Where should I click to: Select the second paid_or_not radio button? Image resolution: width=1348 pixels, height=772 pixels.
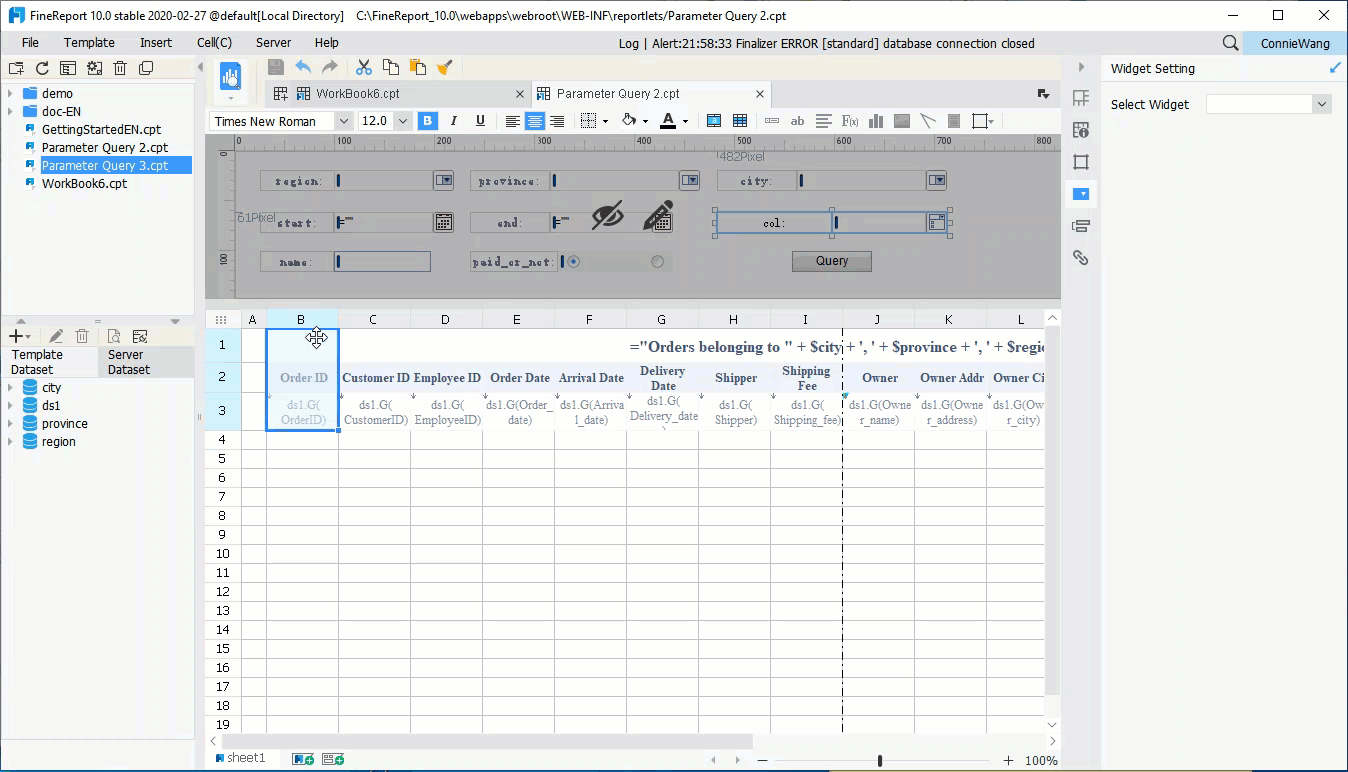(657, 262)
